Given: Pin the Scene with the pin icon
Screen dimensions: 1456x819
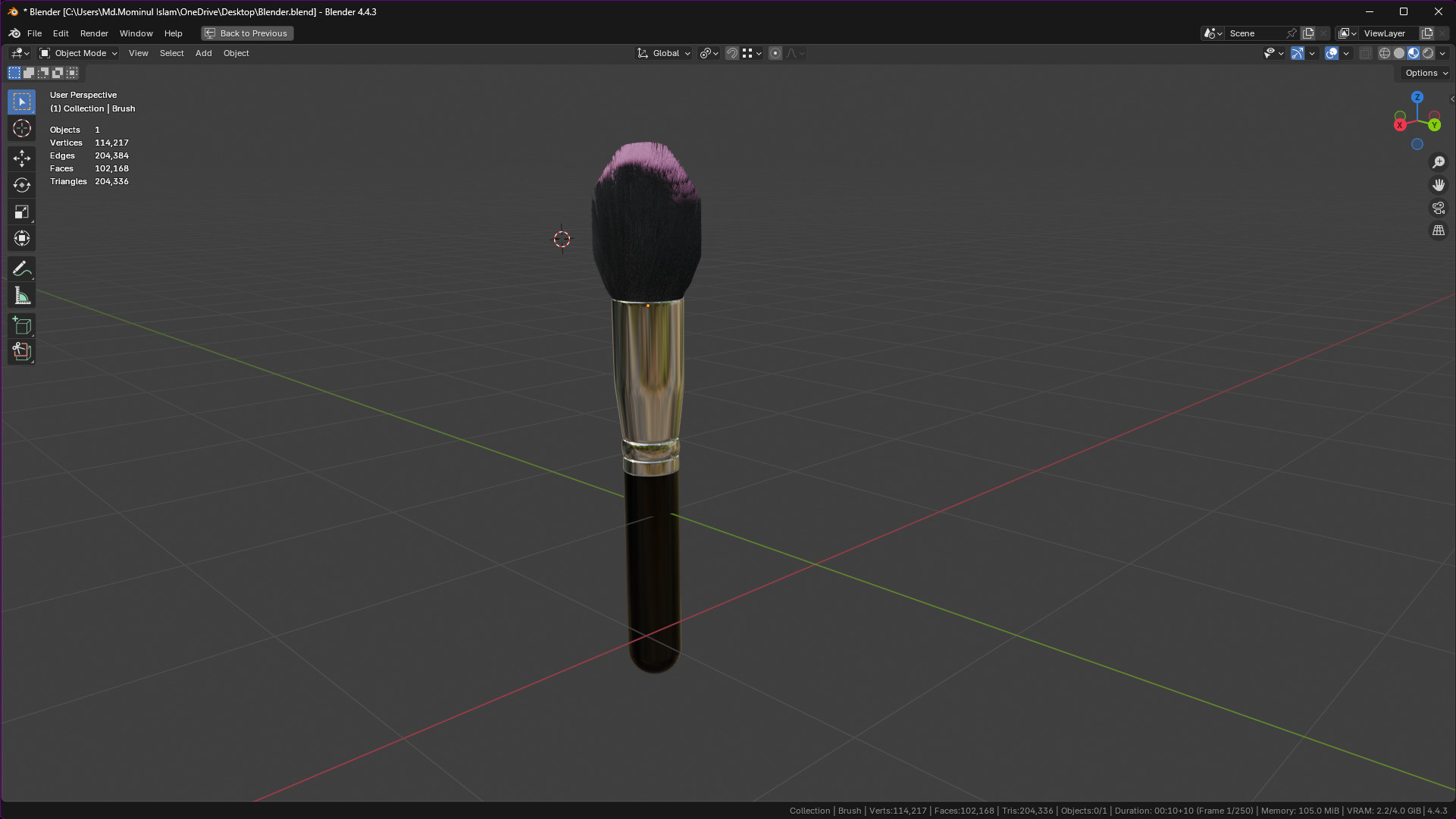Looking at the screenshot, I should 1292,33.
